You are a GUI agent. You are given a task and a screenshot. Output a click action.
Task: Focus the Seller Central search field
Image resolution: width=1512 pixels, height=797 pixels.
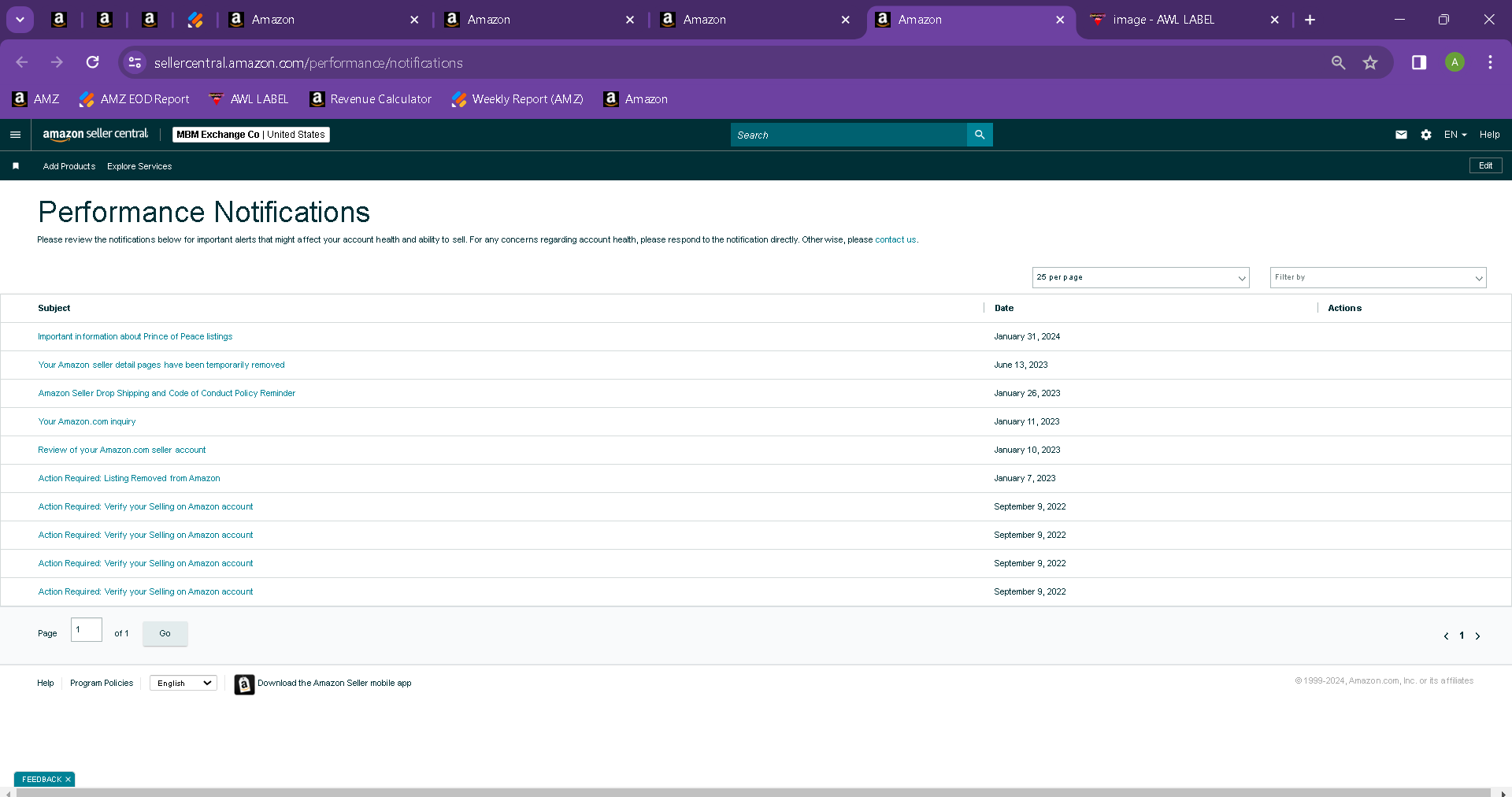pos(849,135)
